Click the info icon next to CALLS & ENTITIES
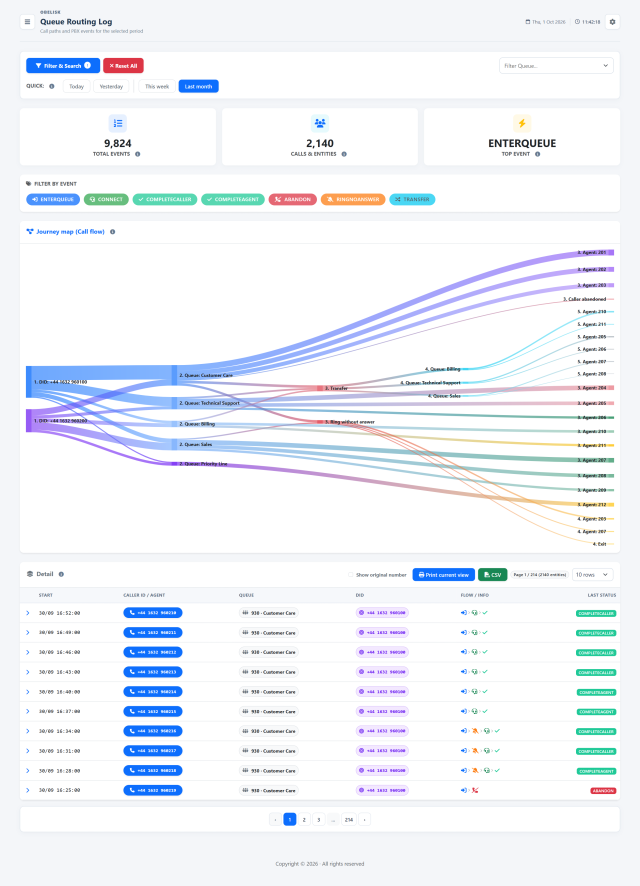Viewport: 640px width, 886px height. (x=344, y=154)
